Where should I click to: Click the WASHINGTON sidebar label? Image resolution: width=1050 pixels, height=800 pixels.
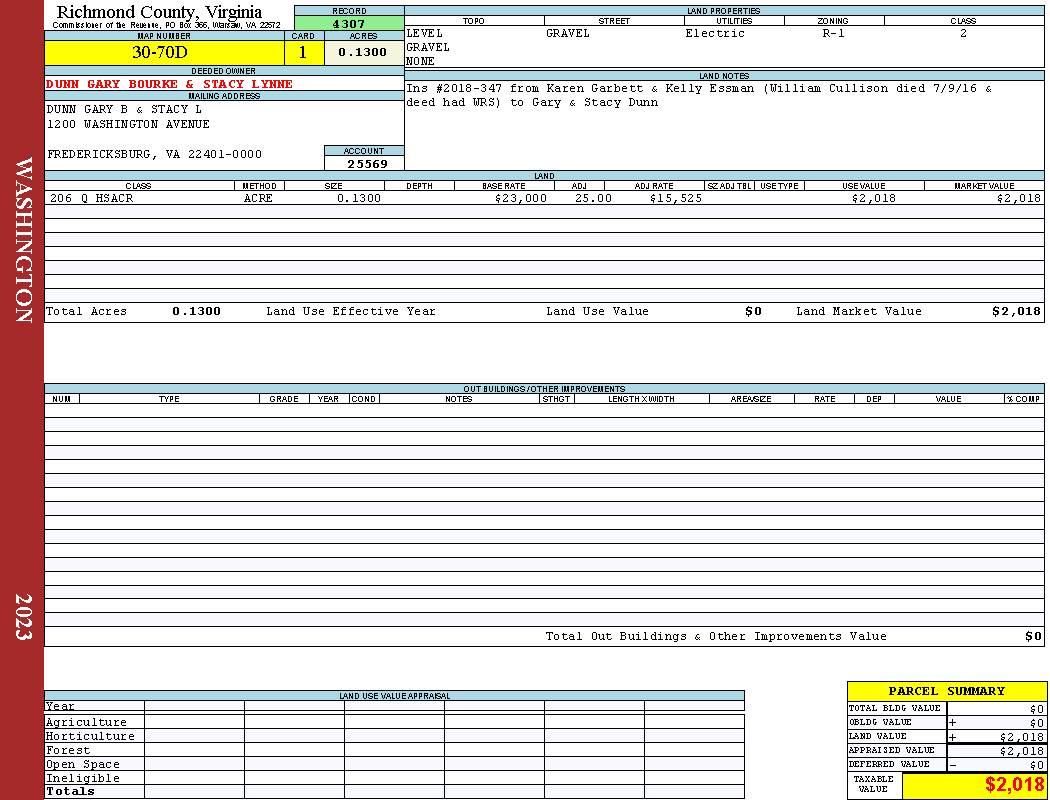tap(23, 240)
